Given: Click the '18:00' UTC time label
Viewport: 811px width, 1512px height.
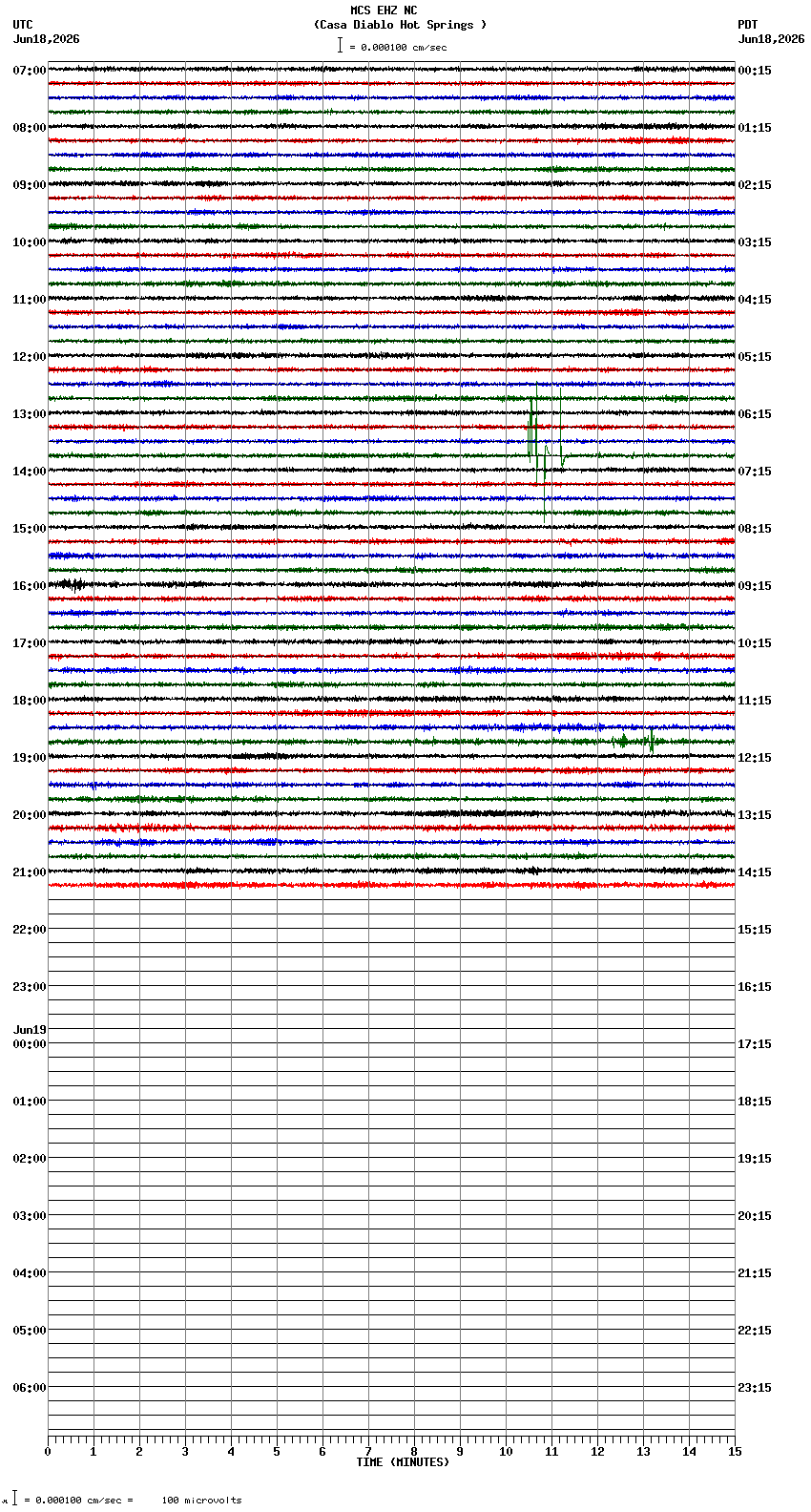Looking at the screenshot, I should [x=30, y=701].
